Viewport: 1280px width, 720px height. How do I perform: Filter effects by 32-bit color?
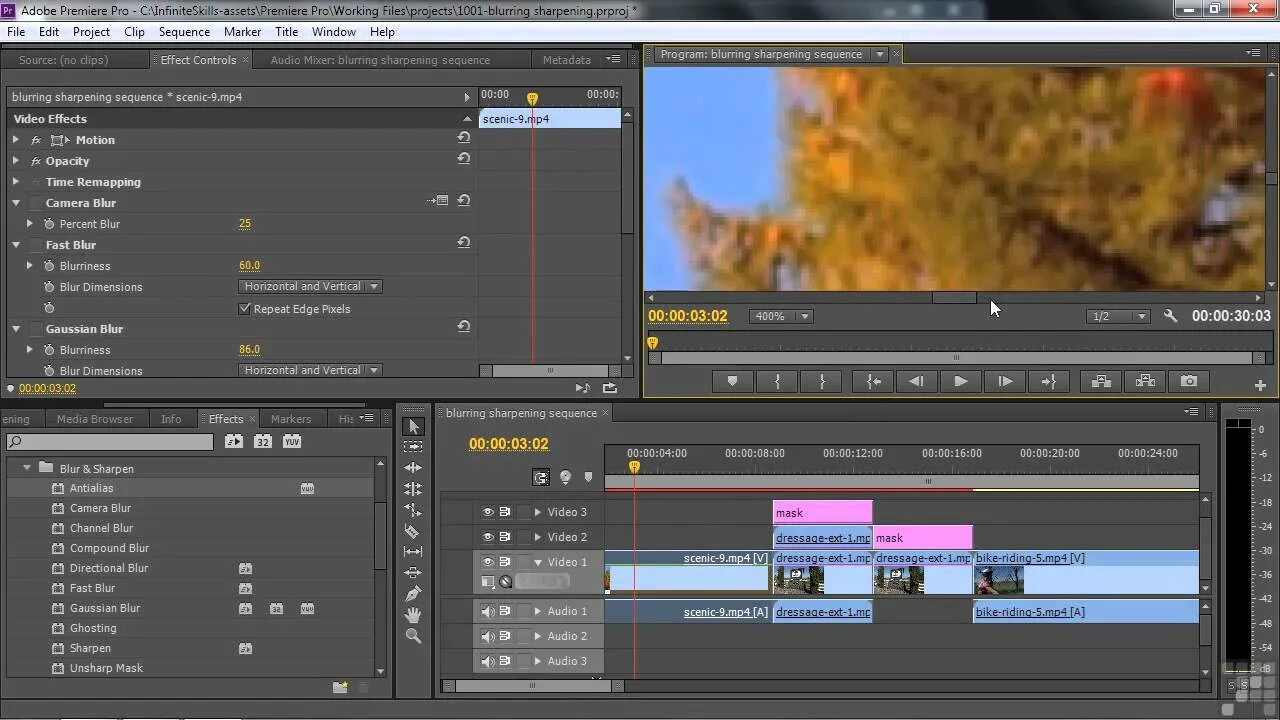pos(262,441)
